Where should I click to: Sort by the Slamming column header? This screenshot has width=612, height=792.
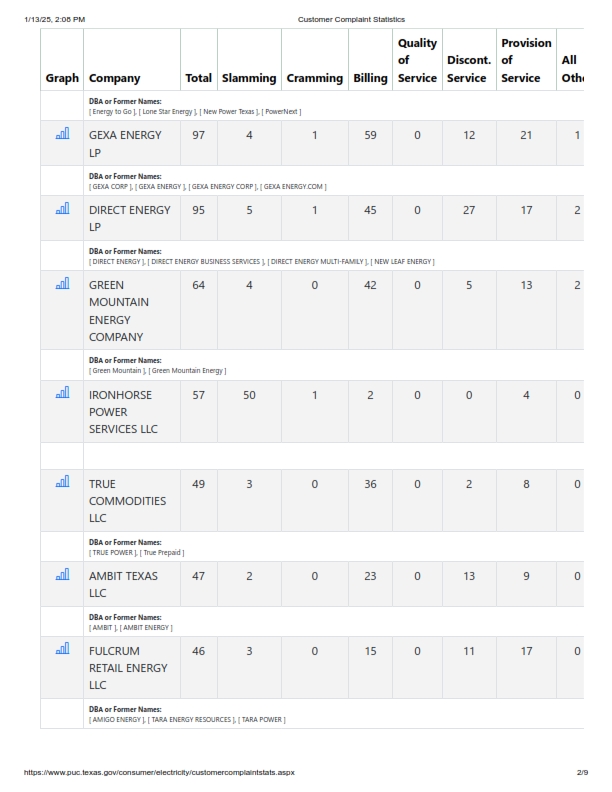pyautogui.click(x=249, y=78)
